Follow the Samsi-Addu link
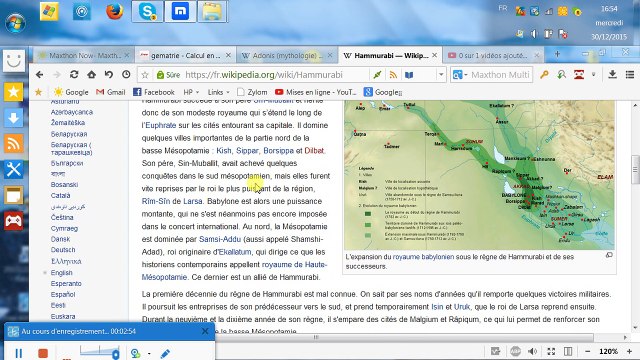The width and height of the screenshot is (640, 360). coord(220,239)
